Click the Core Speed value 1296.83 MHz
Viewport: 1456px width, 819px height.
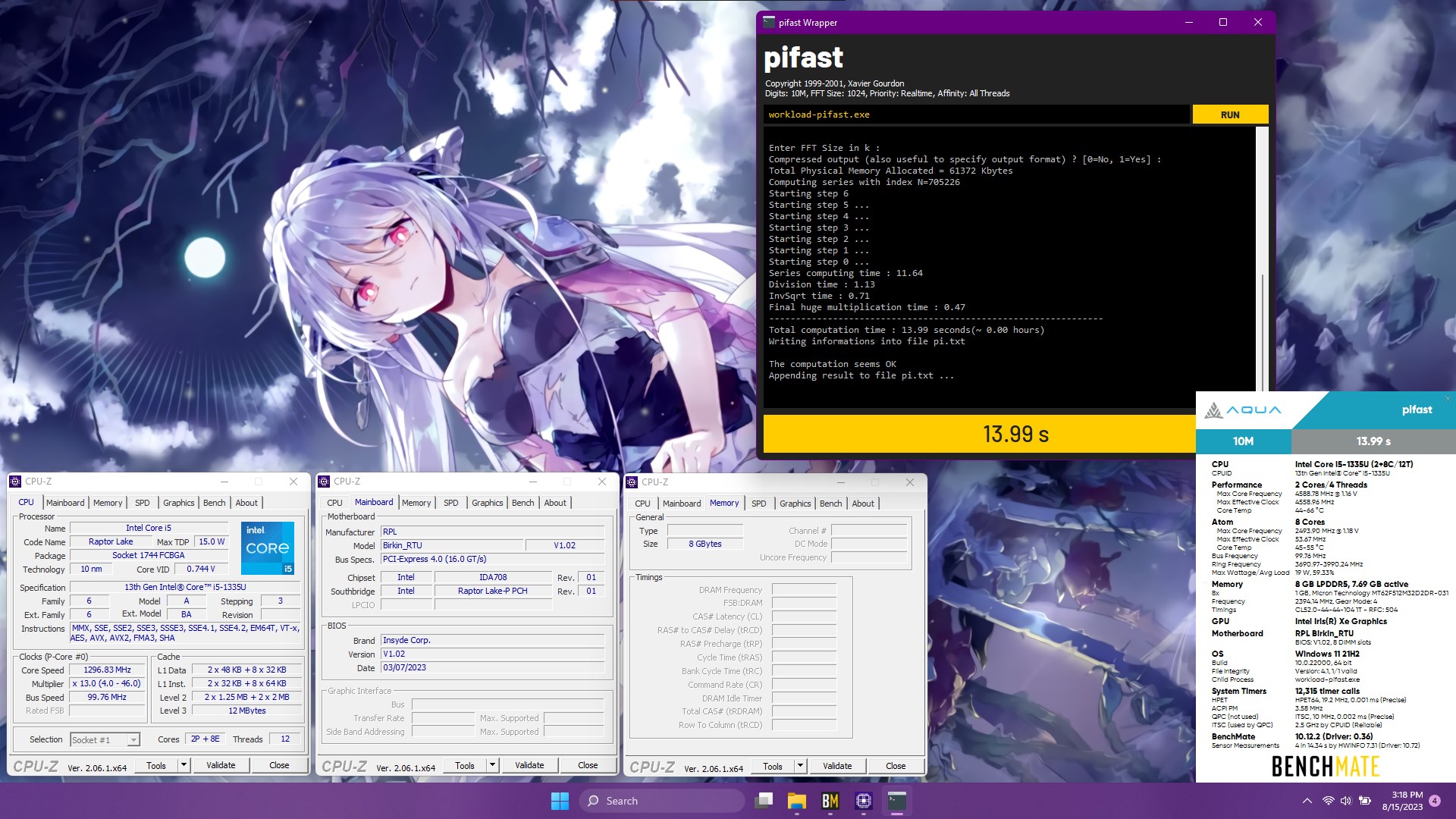tap(107, 670)
